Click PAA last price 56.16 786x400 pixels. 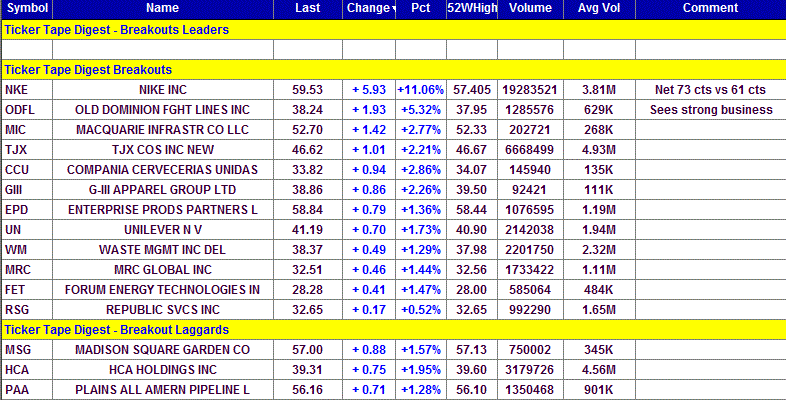(x=308, y=390)
